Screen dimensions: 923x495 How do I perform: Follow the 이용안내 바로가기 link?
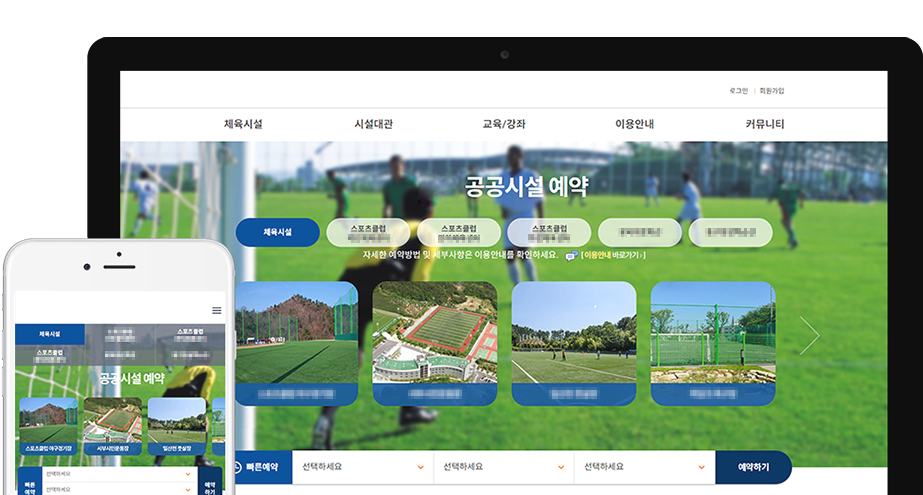(613, 255)
